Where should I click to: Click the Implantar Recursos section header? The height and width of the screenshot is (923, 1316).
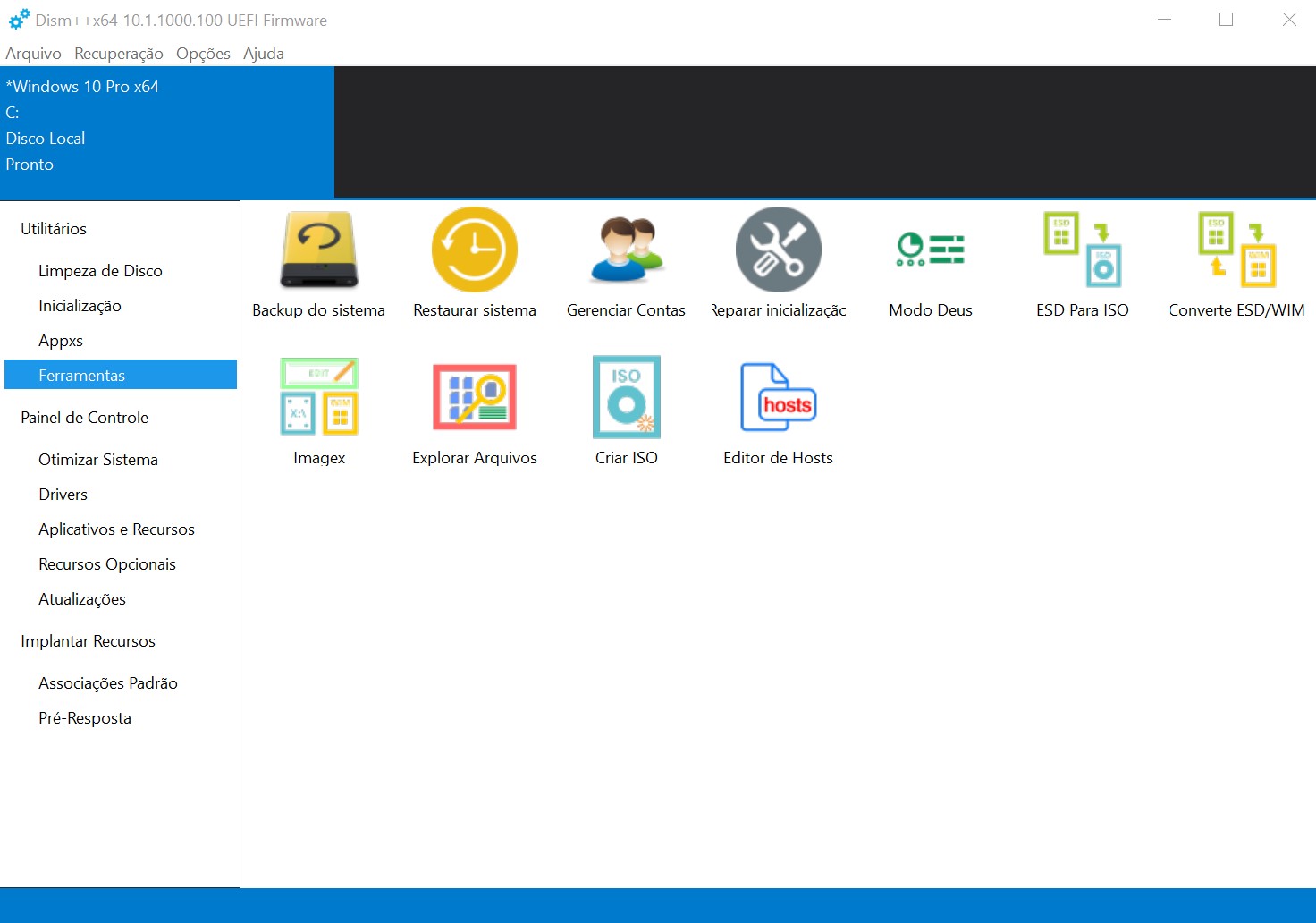88,641
